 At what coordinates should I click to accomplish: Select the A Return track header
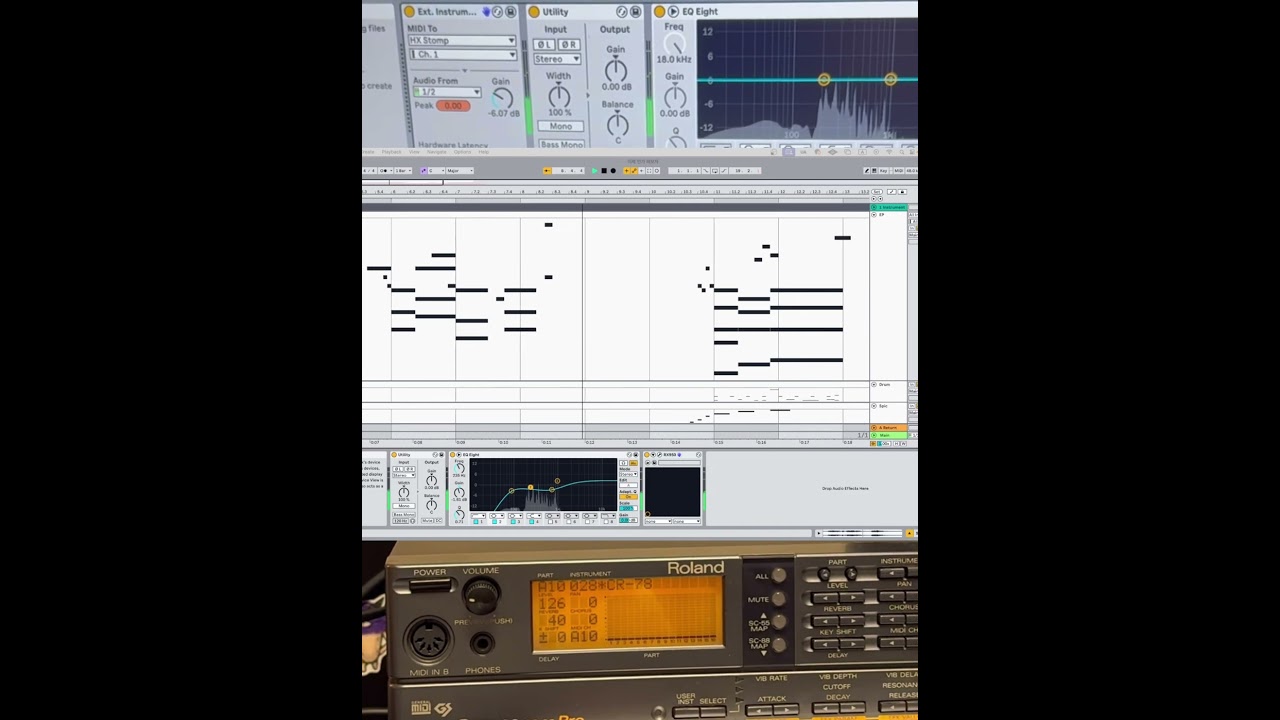click(x=889, y=428)
